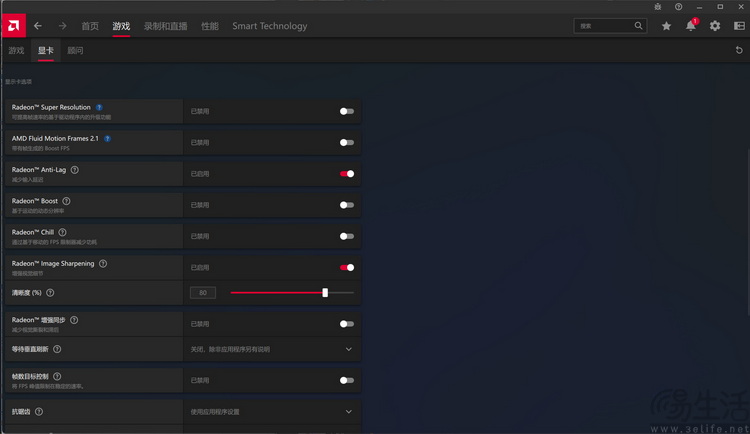Open favorites star icon
This screenshot has height=434, width=750.
coord(666,26)
